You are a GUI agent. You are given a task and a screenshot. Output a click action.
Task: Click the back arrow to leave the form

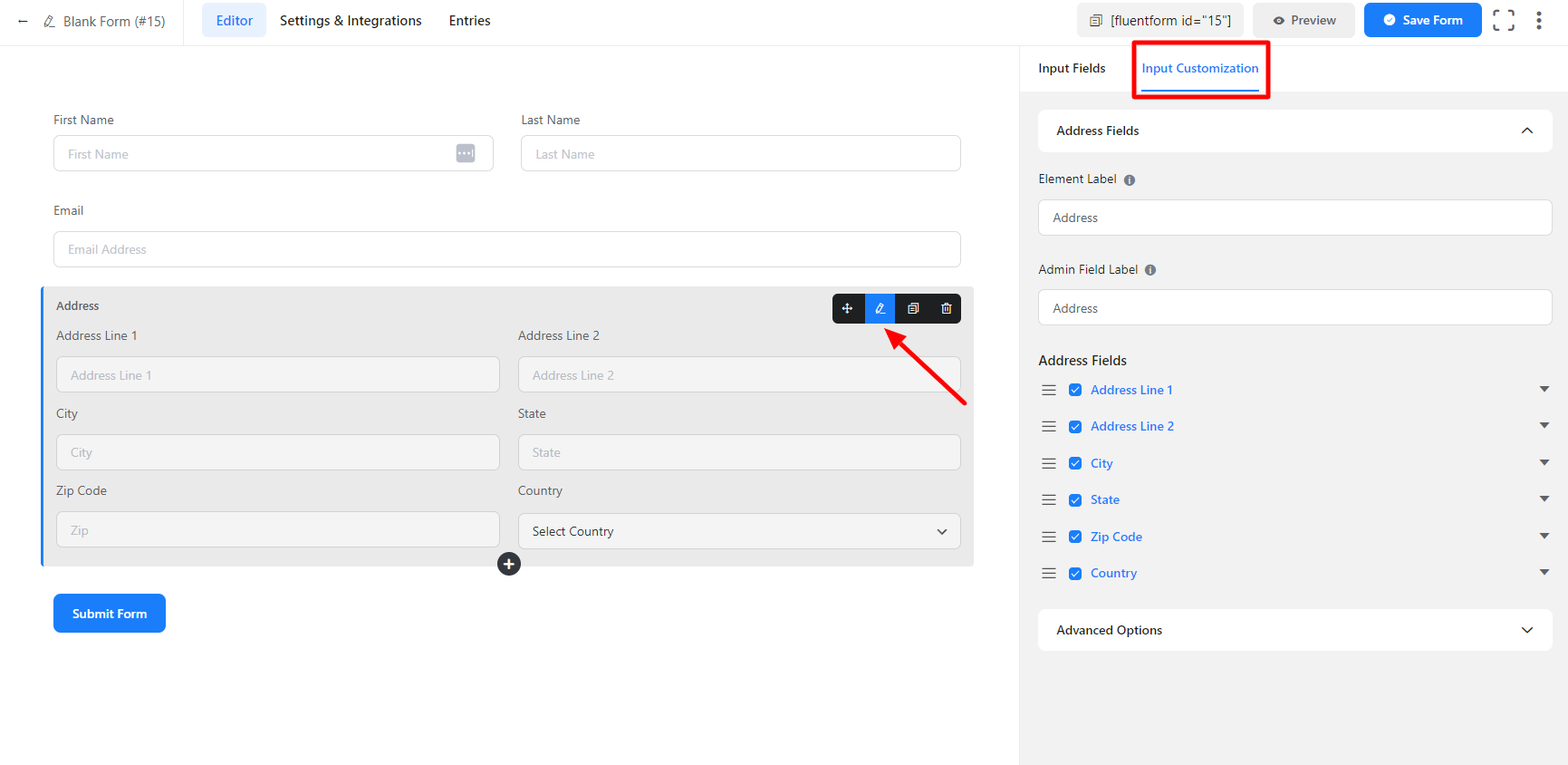pos(23,21)
